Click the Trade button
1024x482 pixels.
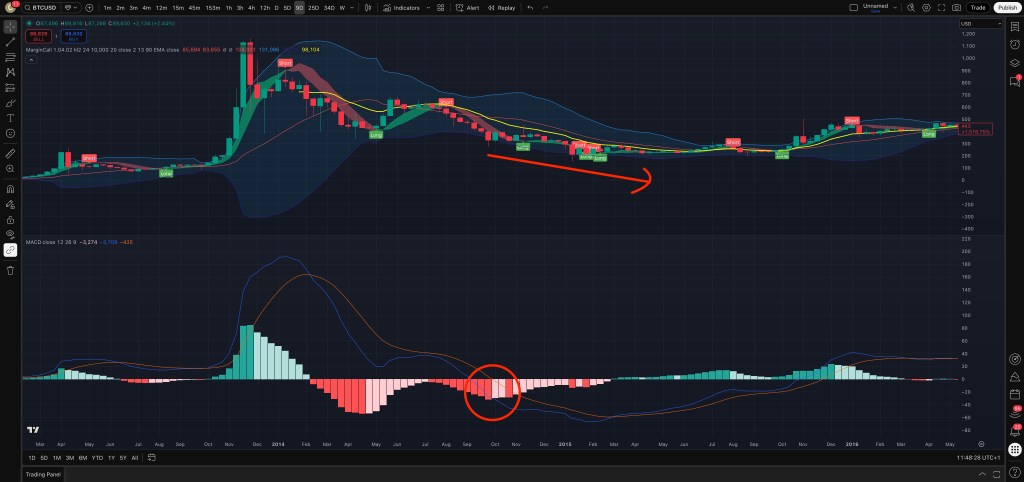[978, 7]
